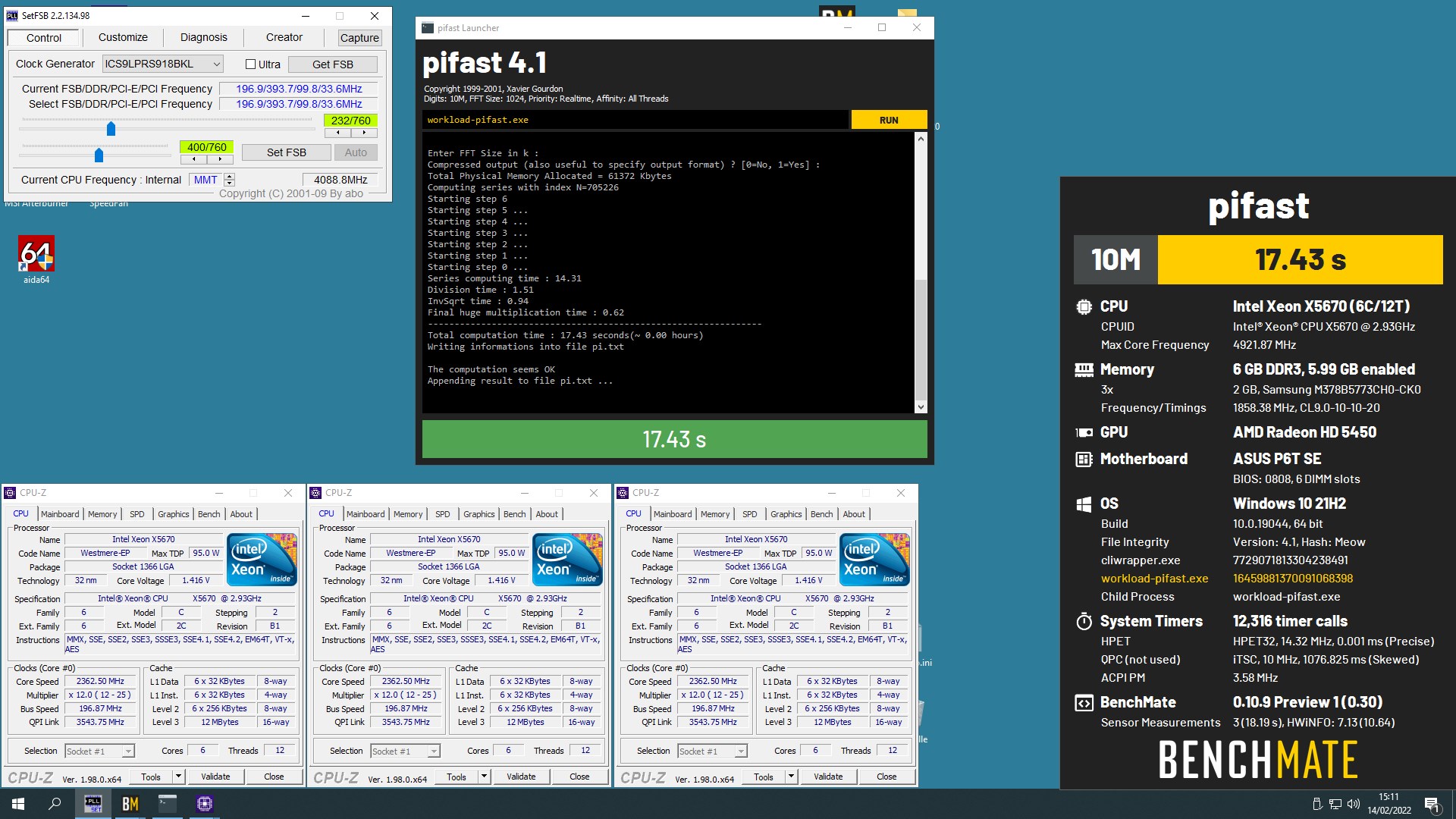Click the 400/760 lower FSB slider
Screen dimensions: 1456x819
pos(99,155)
